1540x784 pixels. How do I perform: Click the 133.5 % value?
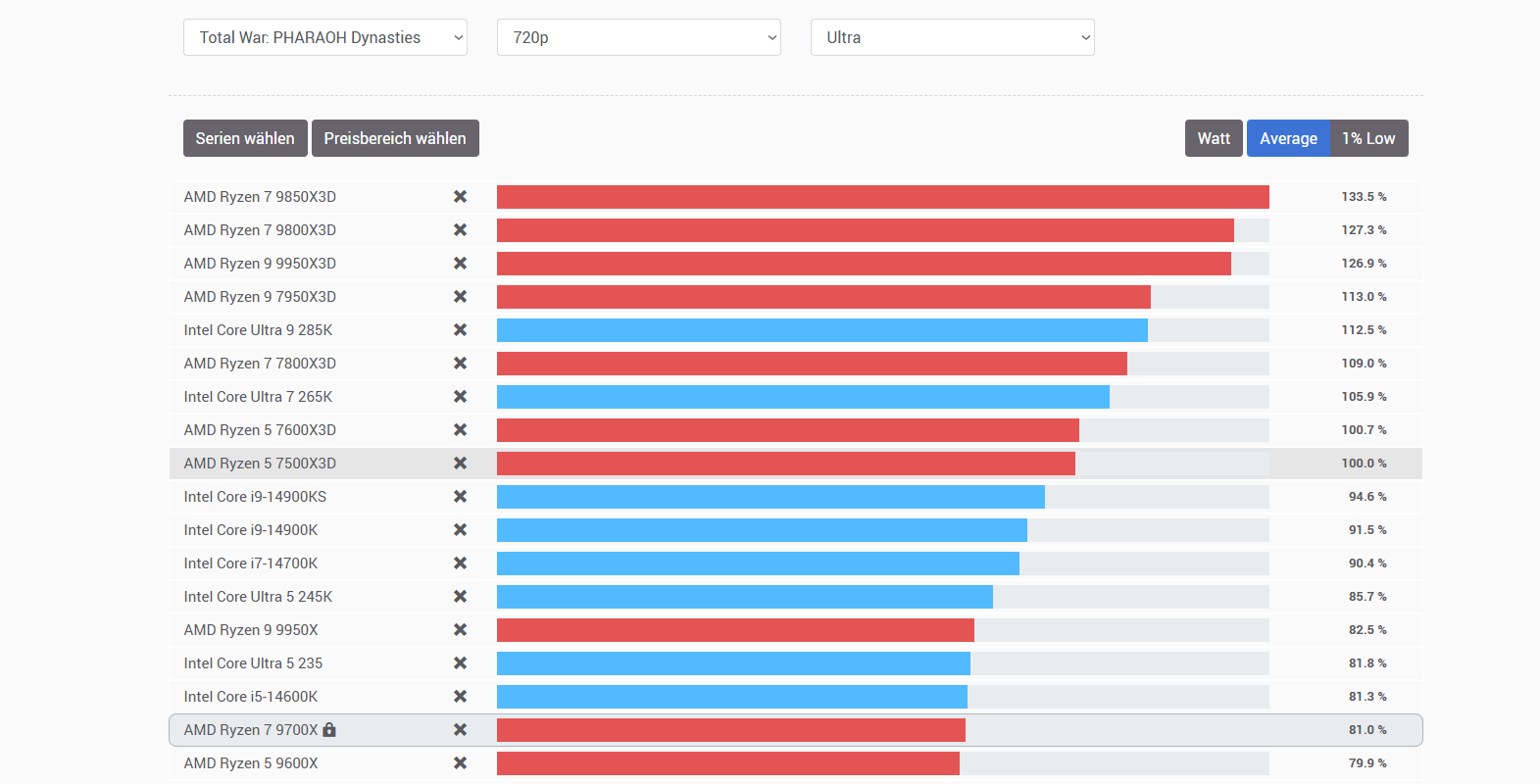[1364, 197]
